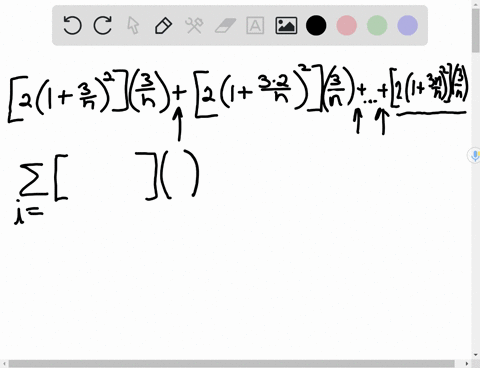
Task: Open the tools settings icon
Action: (x=194, y=25)
